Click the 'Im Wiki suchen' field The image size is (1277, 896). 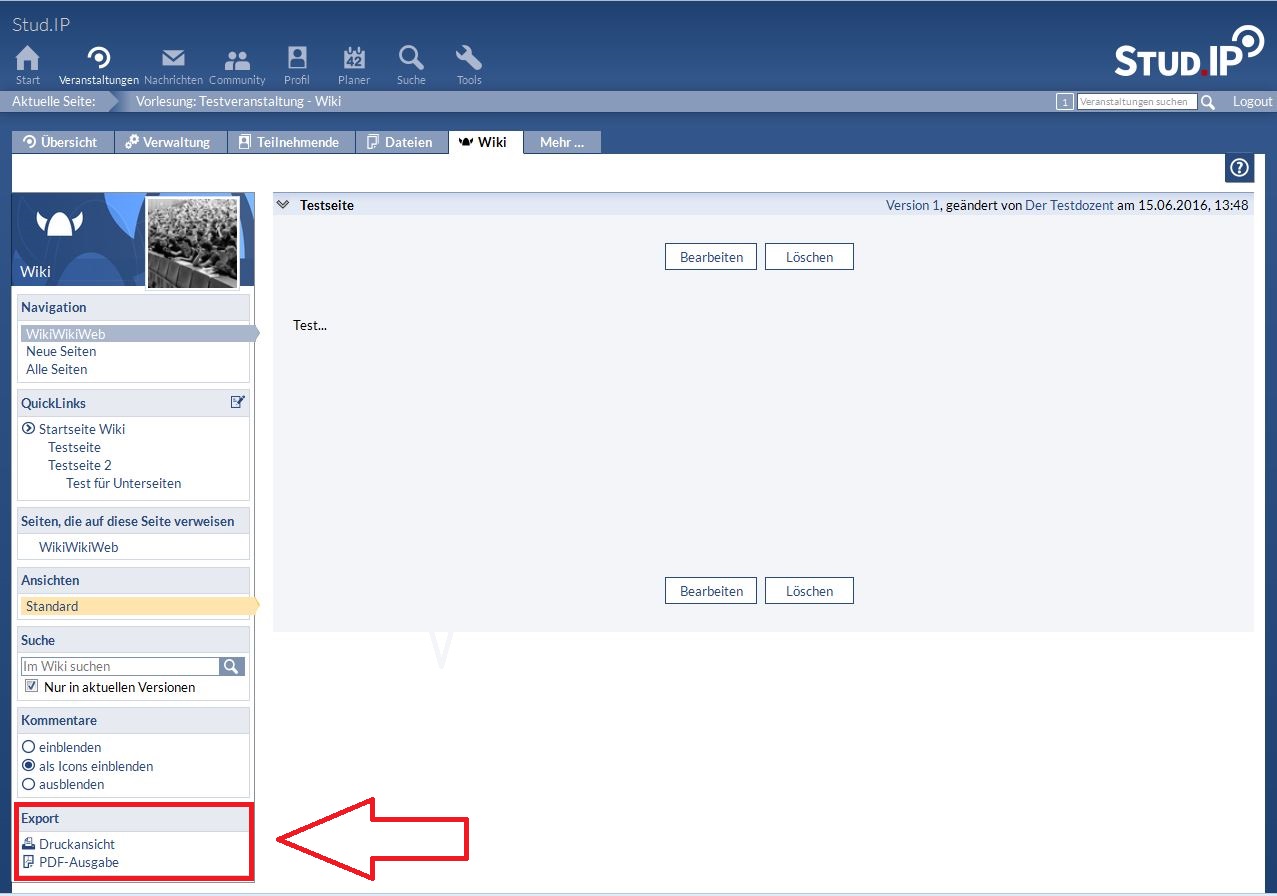tap(119, 666)
